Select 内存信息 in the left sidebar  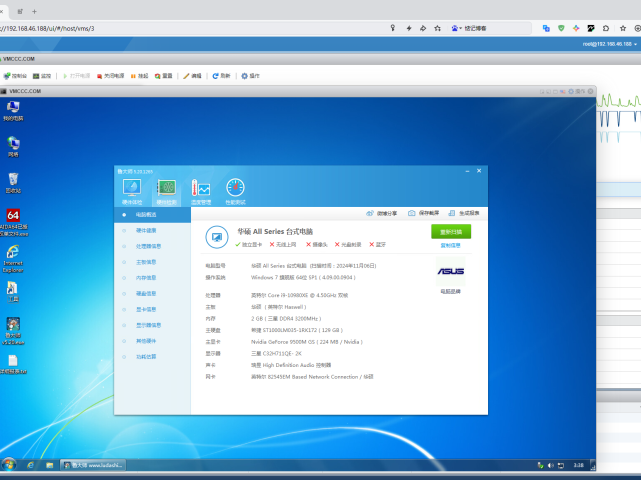coord(146,277)
